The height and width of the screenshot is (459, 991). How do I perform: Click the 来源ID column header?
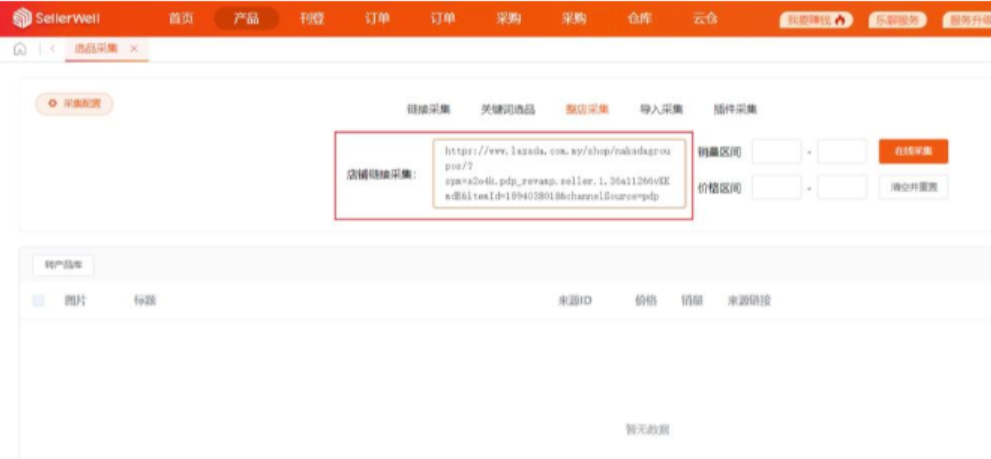(x=574, y=302)
